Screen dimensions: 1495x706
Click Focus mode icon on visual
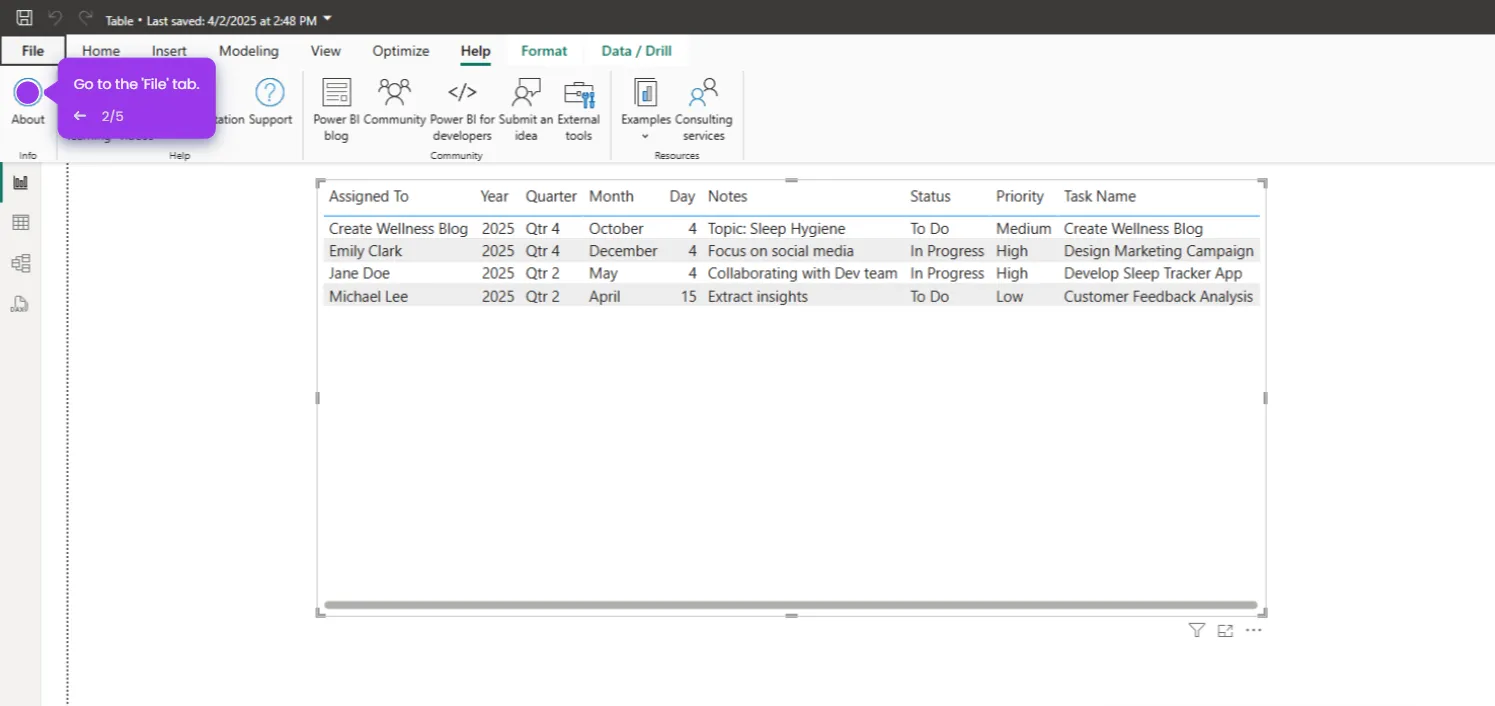1225,630
